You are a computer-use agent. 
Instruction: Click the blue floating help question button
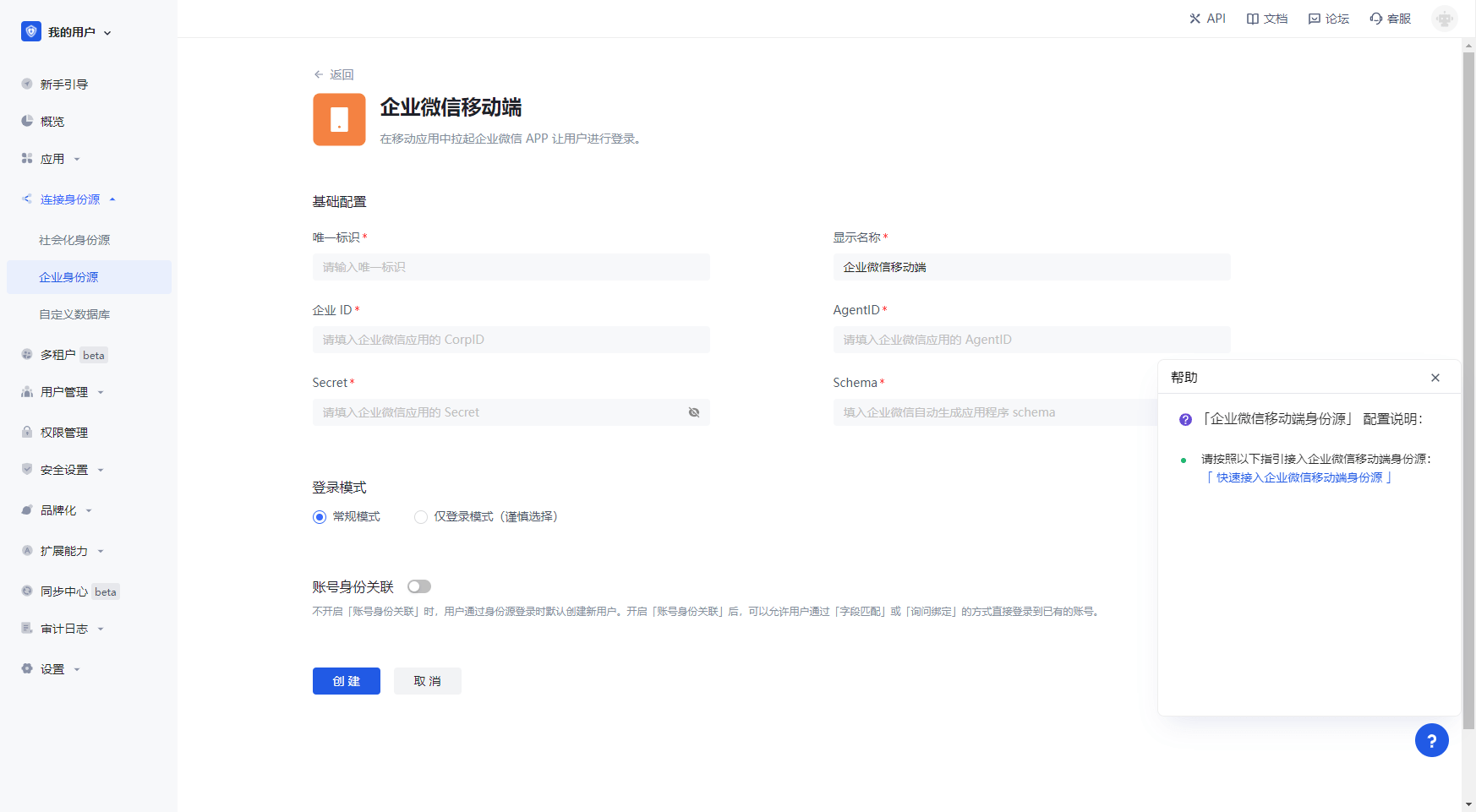pos(1431,740)
